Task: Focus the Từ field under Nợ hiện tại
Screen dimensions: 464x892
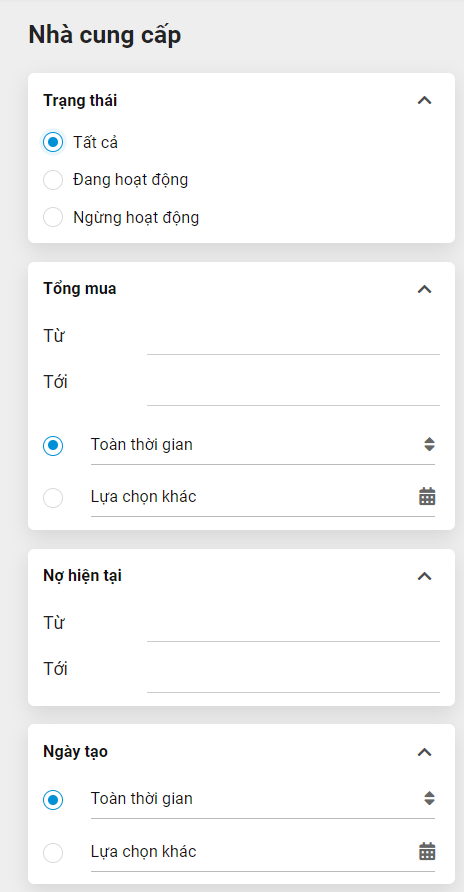Action: 293,625
